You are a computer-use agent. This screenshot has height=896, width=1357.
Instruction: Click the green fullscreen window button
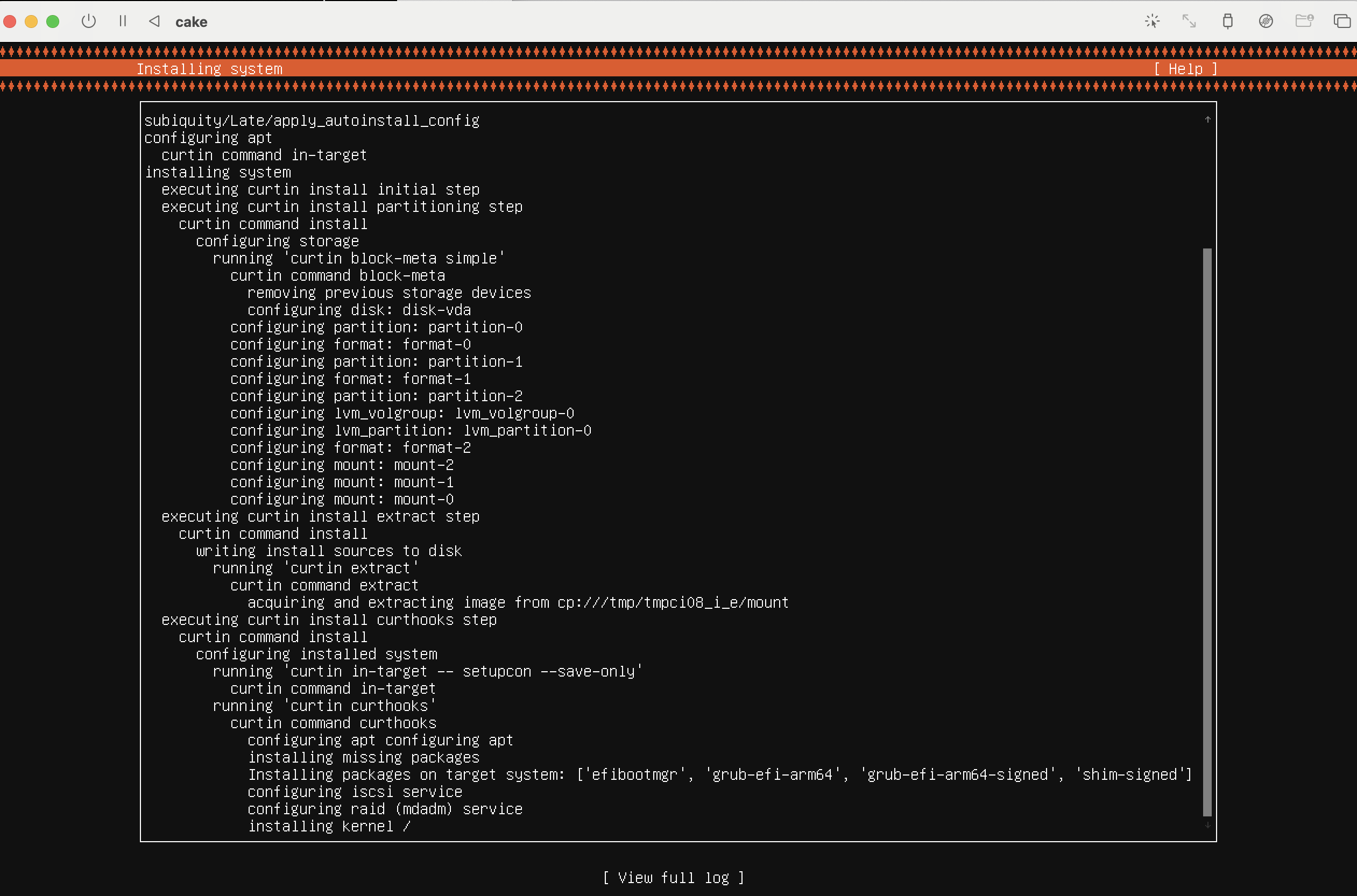pyautogui.click(x=53, y=22)
